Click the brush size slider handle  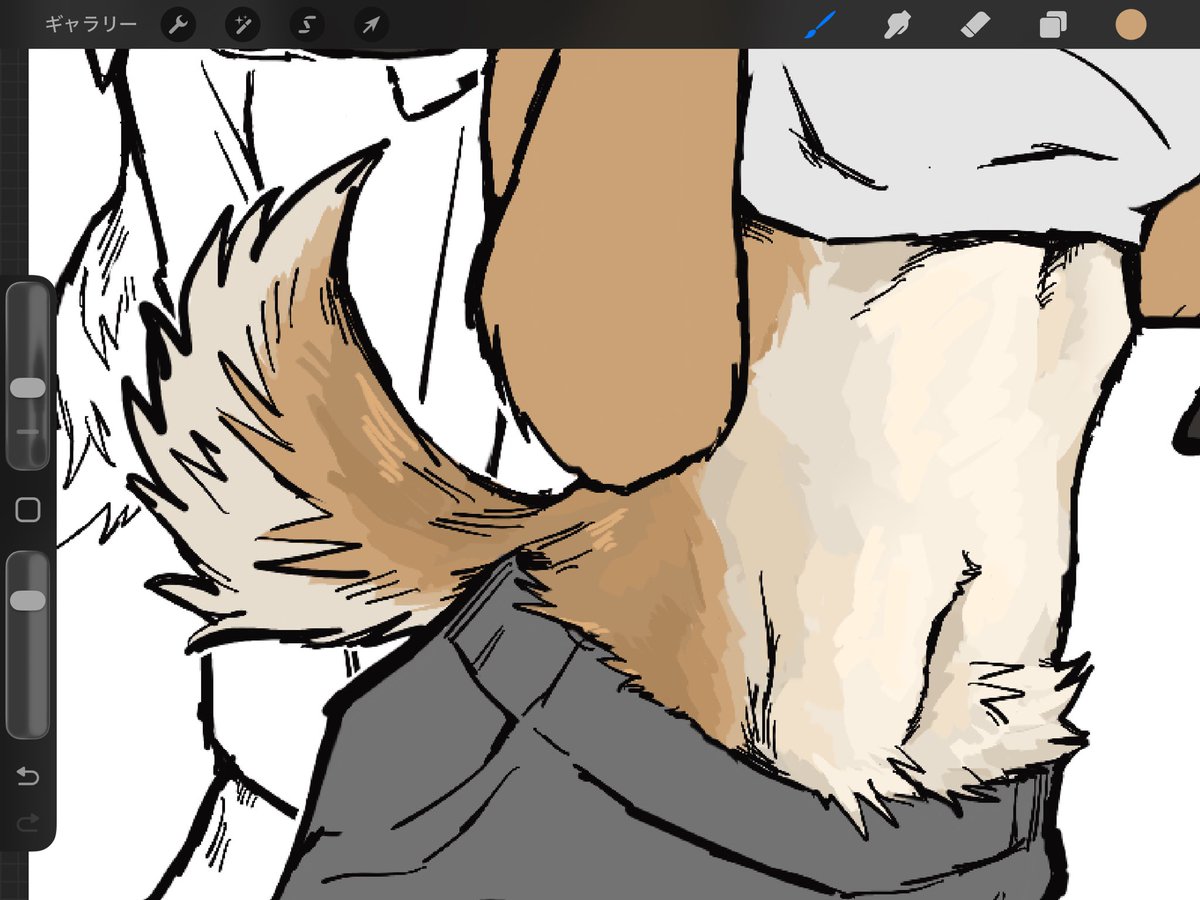[28, 388]
